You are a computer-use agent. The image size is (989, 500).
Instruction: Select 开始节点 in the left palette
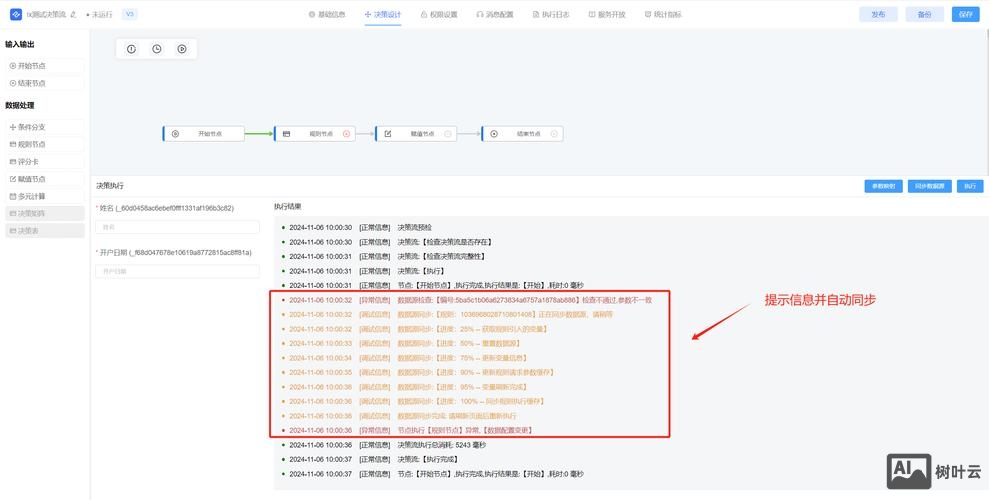pos(44,66)
